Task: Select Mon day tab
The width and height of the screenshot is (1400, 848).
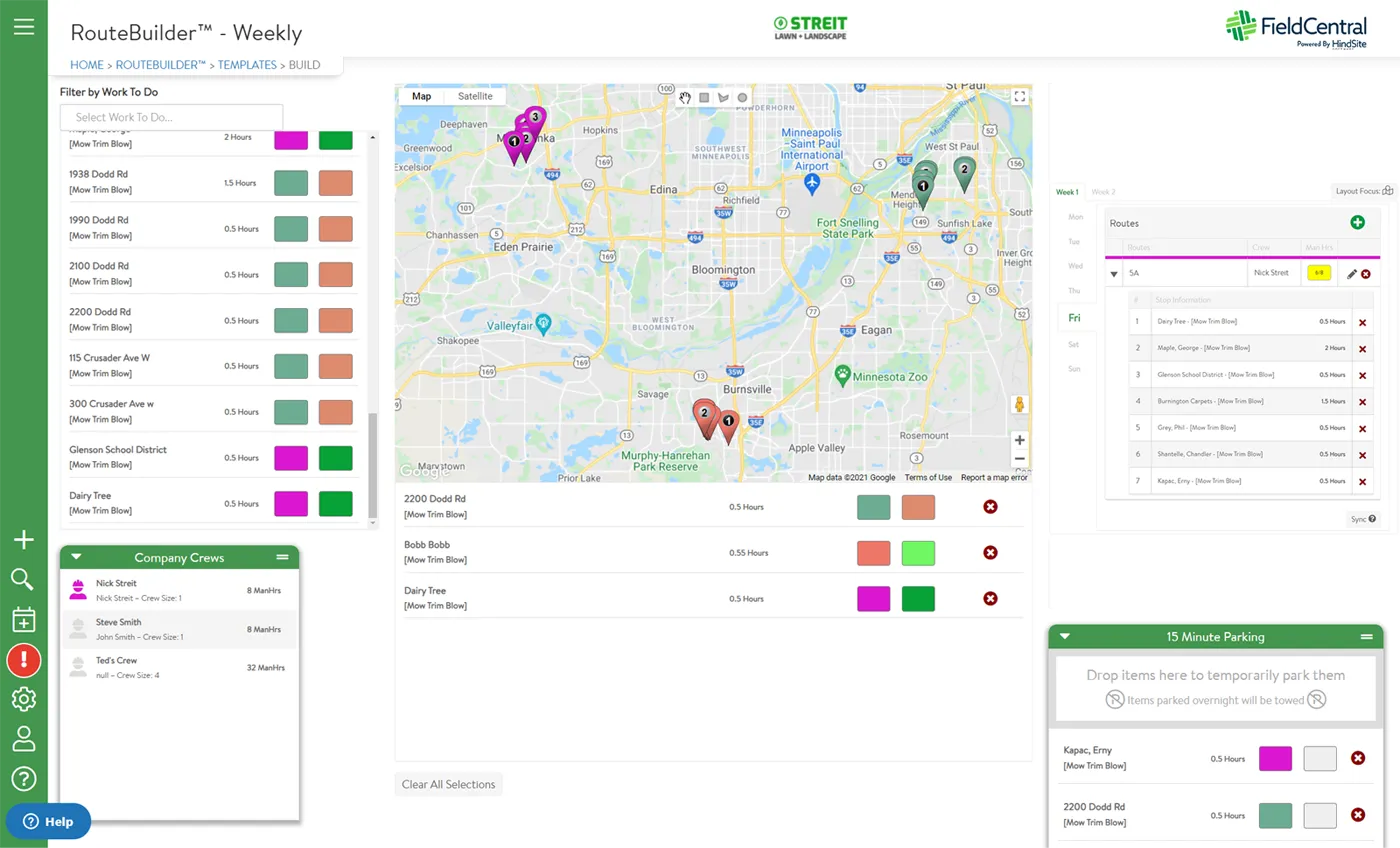Action: pyautogui.click(x=1075, y=216)
